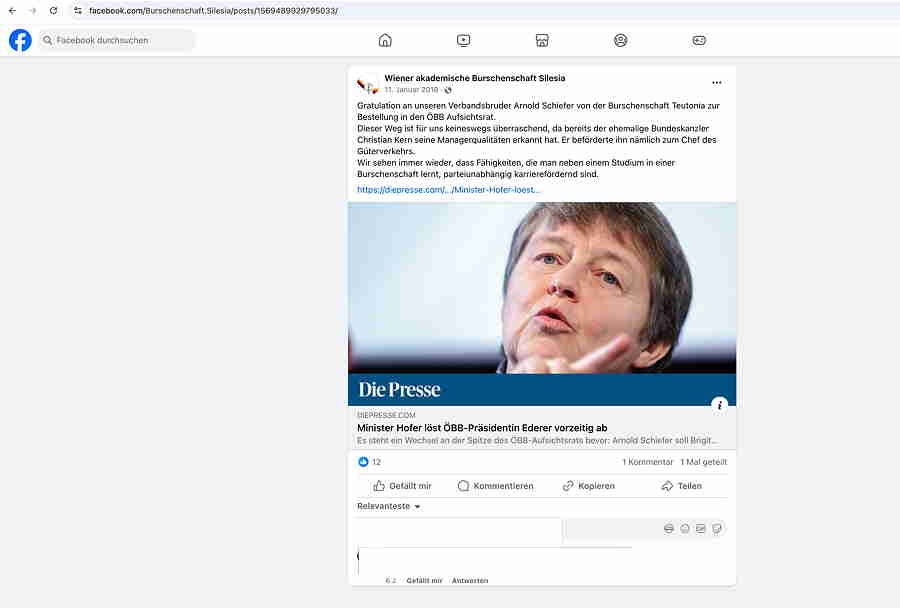This screenshot has height=608, width=900.
Task: Click the 'Kommentieren' button
Action: [496, 486]
